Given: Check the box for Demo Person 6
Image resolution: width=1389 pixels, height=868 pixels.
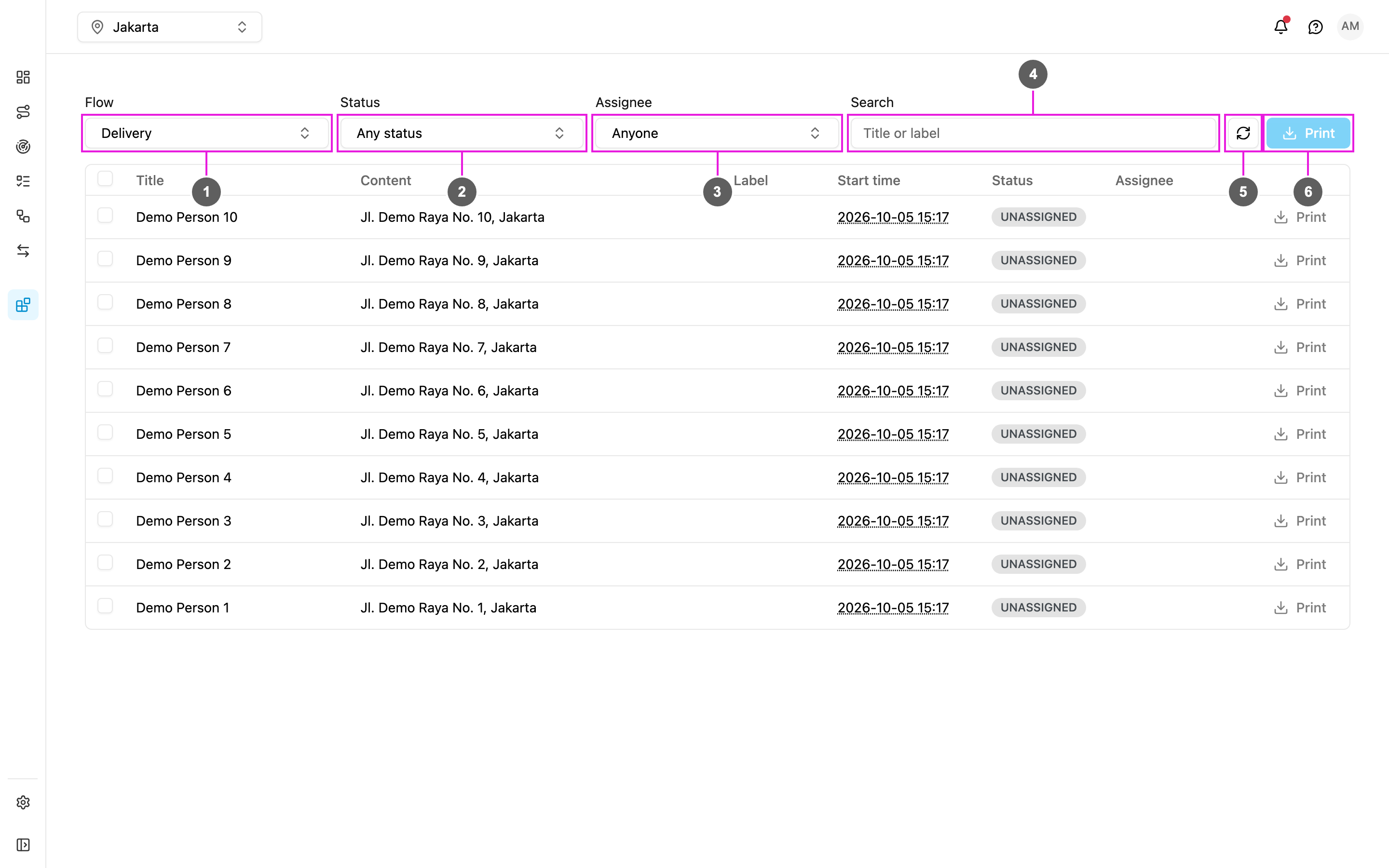Looking at the screenshot, I should [105, 389].
